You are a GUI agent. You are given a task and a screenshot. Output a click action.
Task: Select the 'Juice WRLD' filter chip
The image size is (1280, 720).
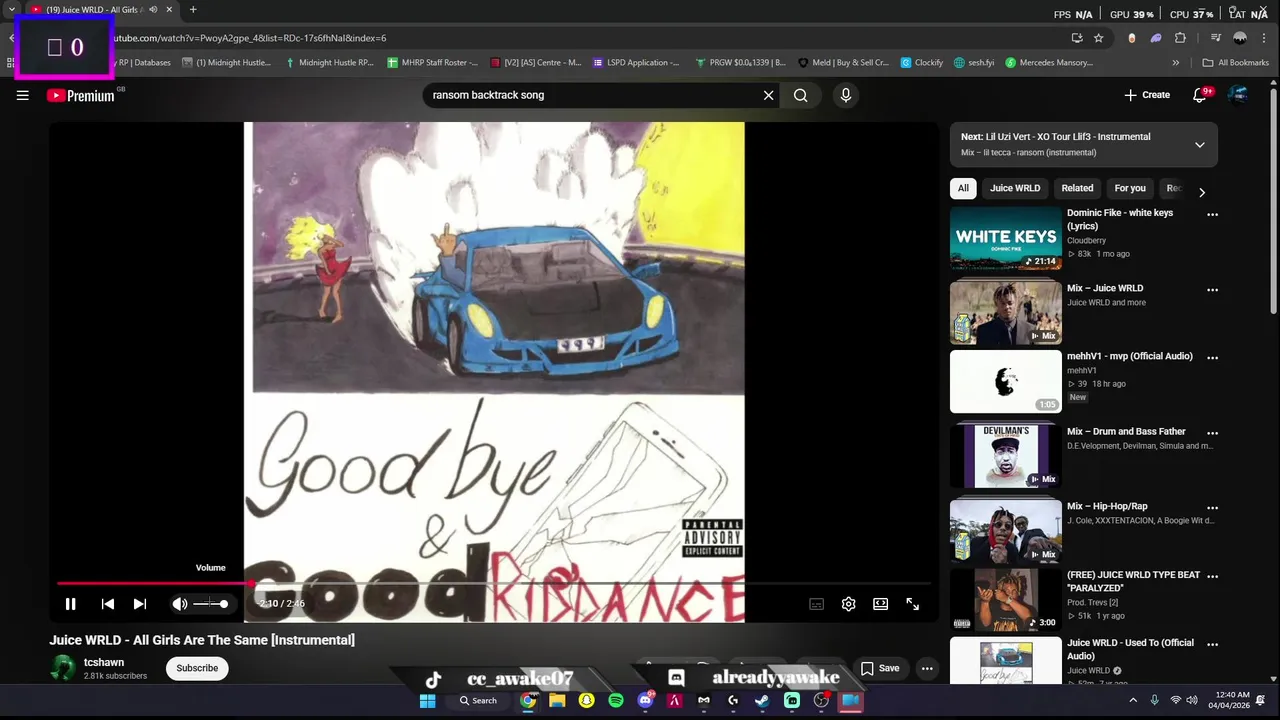coord(1015,188)
